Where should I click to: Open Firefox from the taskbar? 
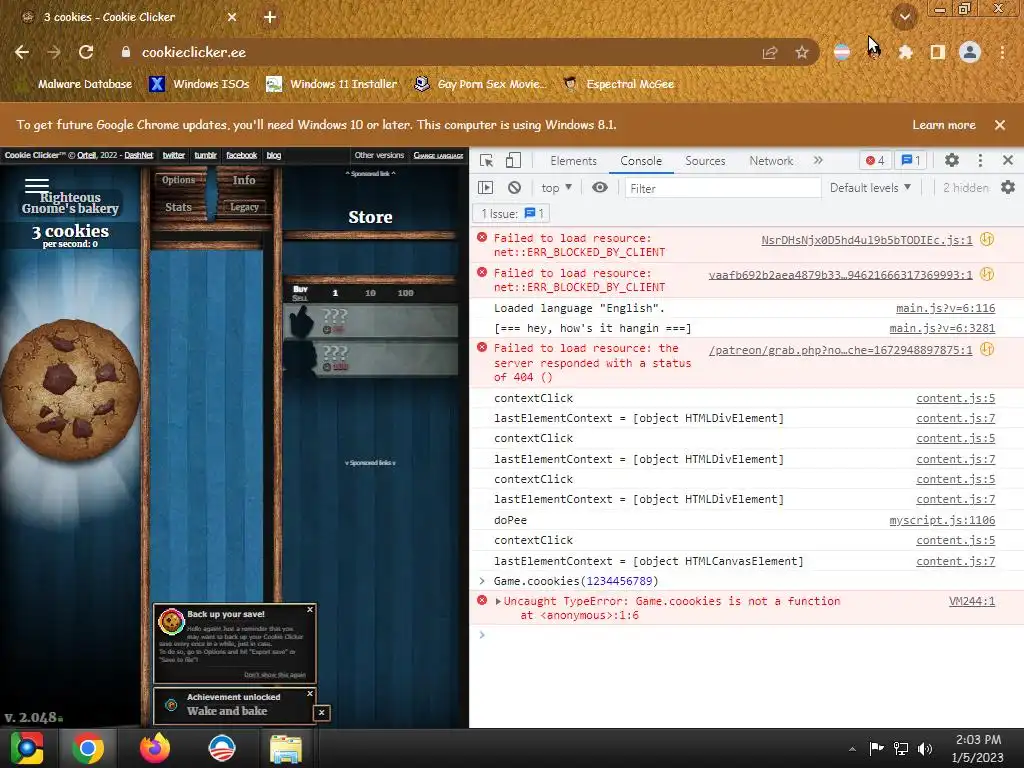click(x=155, y=748)
